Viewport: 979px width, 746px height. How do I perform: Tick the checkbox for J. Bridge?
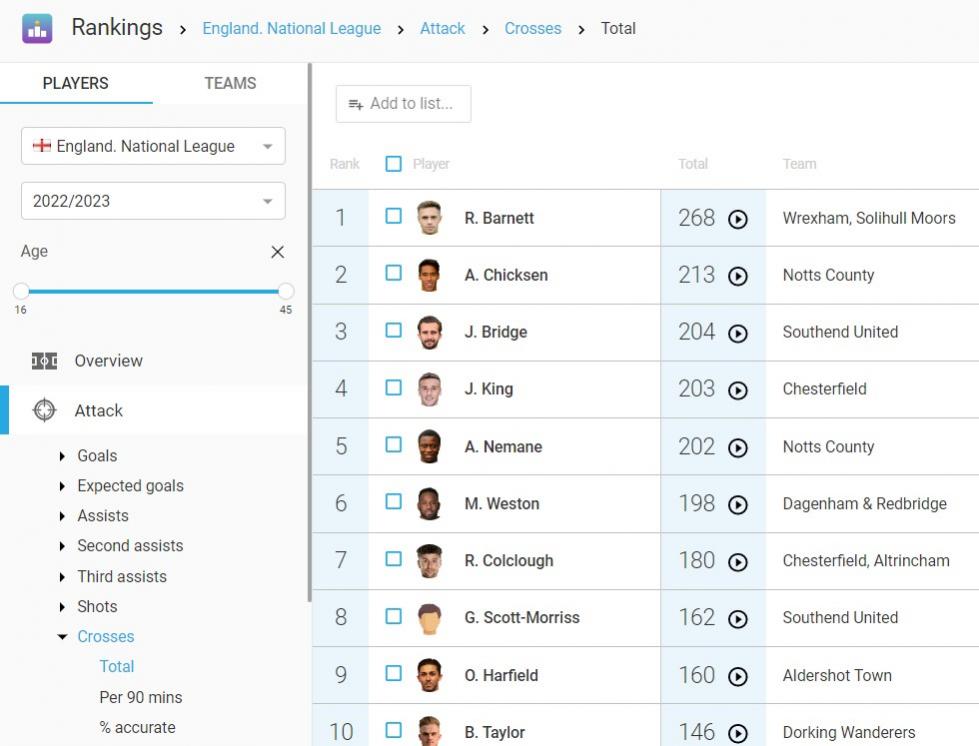[x=393, y=330]
